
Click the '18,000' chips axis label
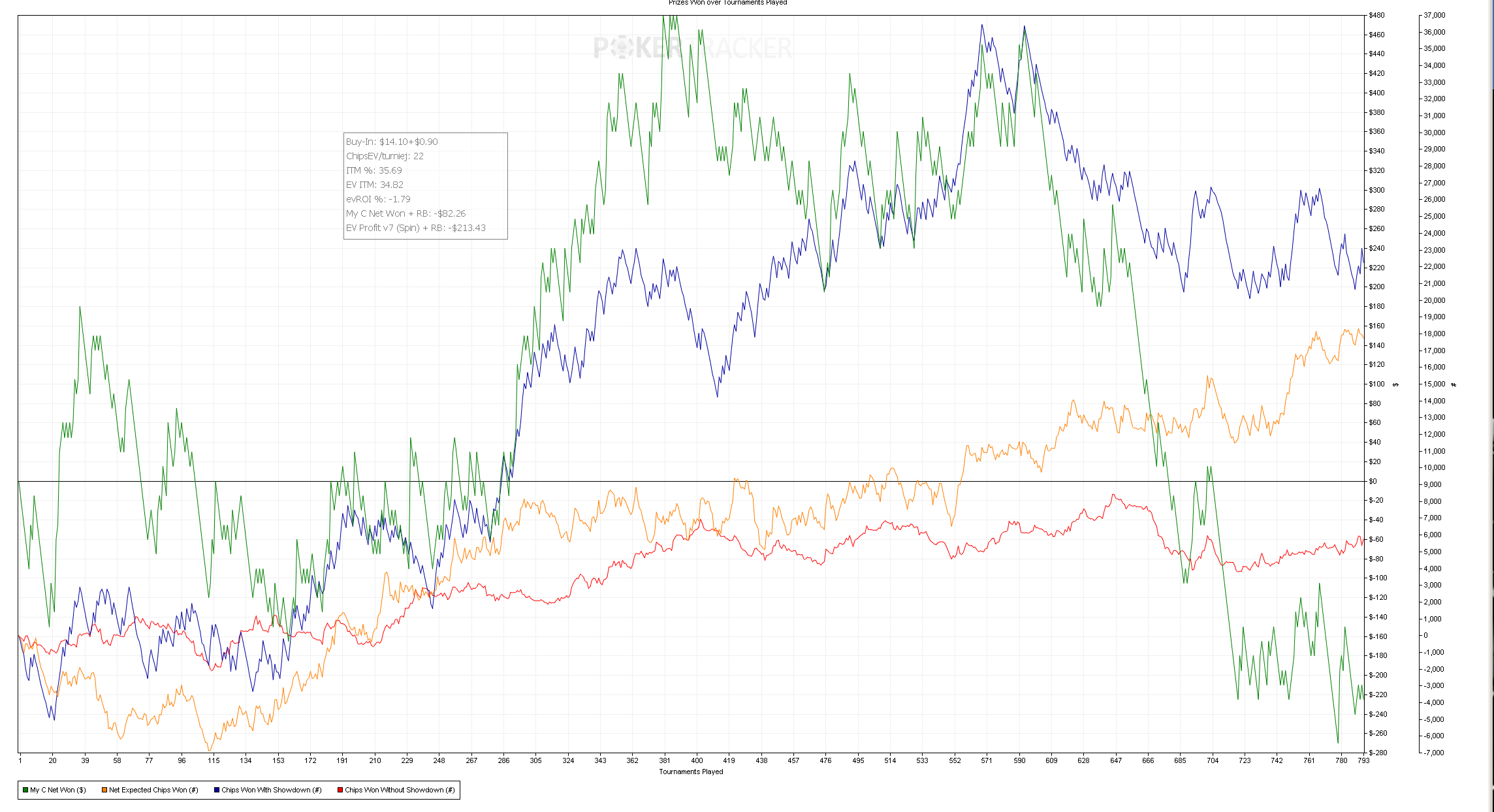[x=1435, y=334]
